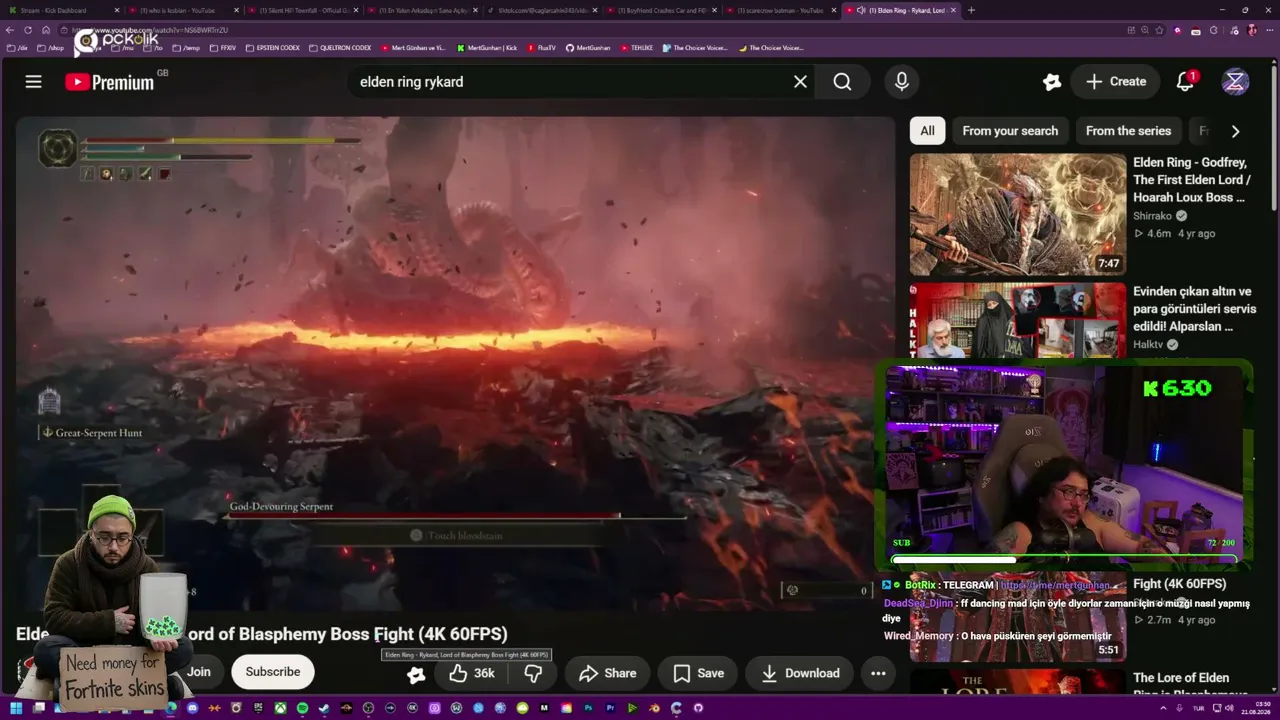Screen dimensions: 1280x720
Task: Open more actions three-dot menu
Action: pos(878,673)
